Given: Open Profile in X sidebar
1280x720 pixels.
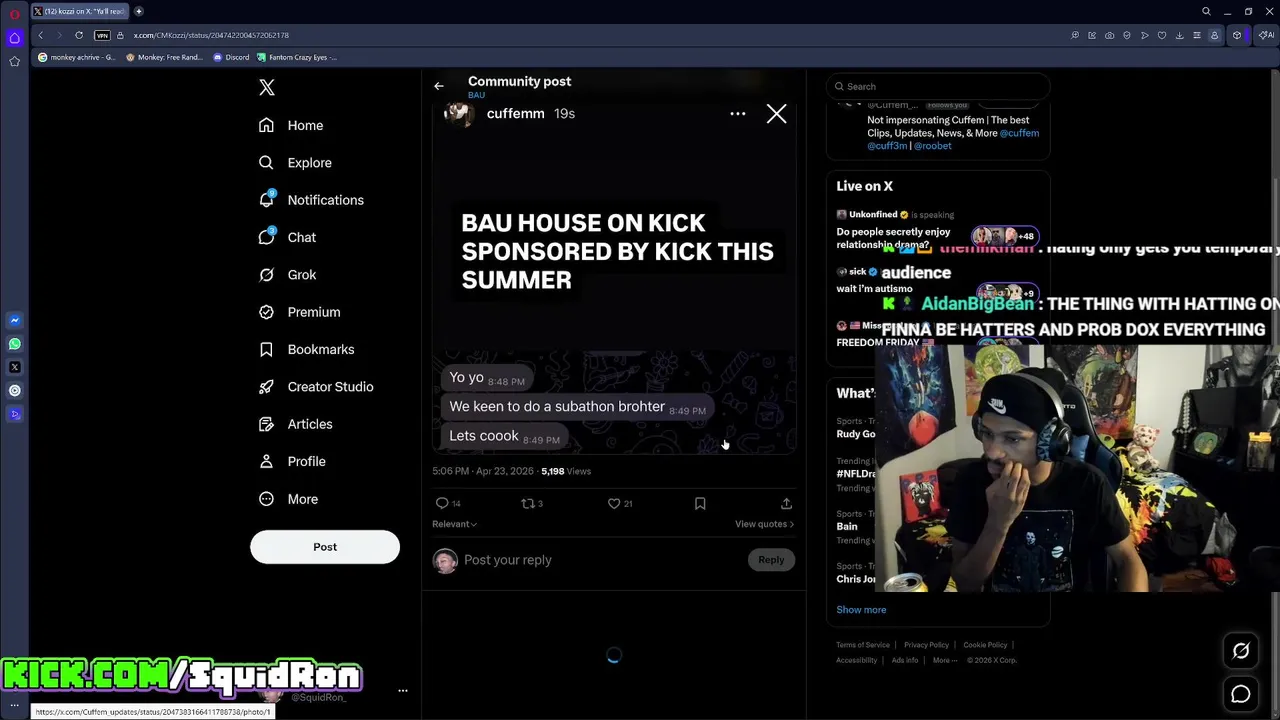Looking at the screenshot, I should [292, 461].
